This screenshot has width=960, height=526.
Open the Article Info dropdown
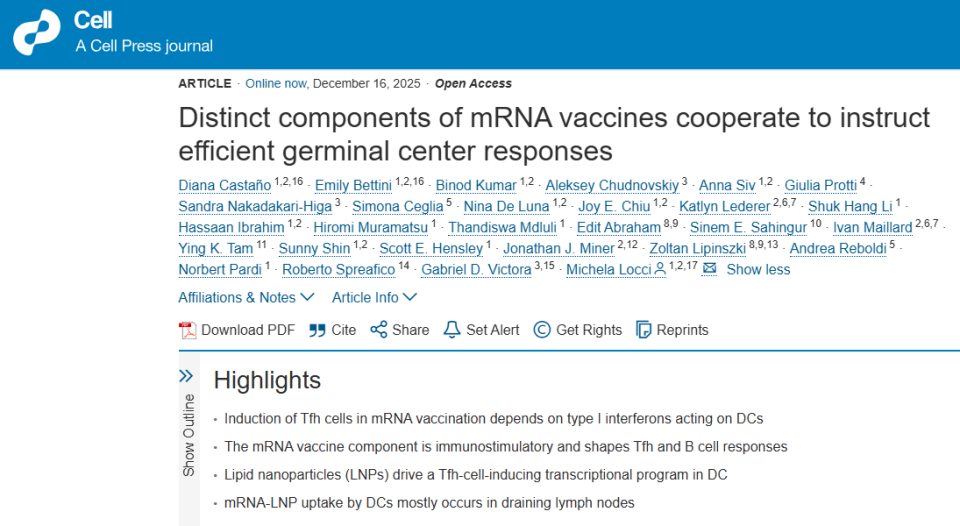pyautogui.click(x=374, y=298)
